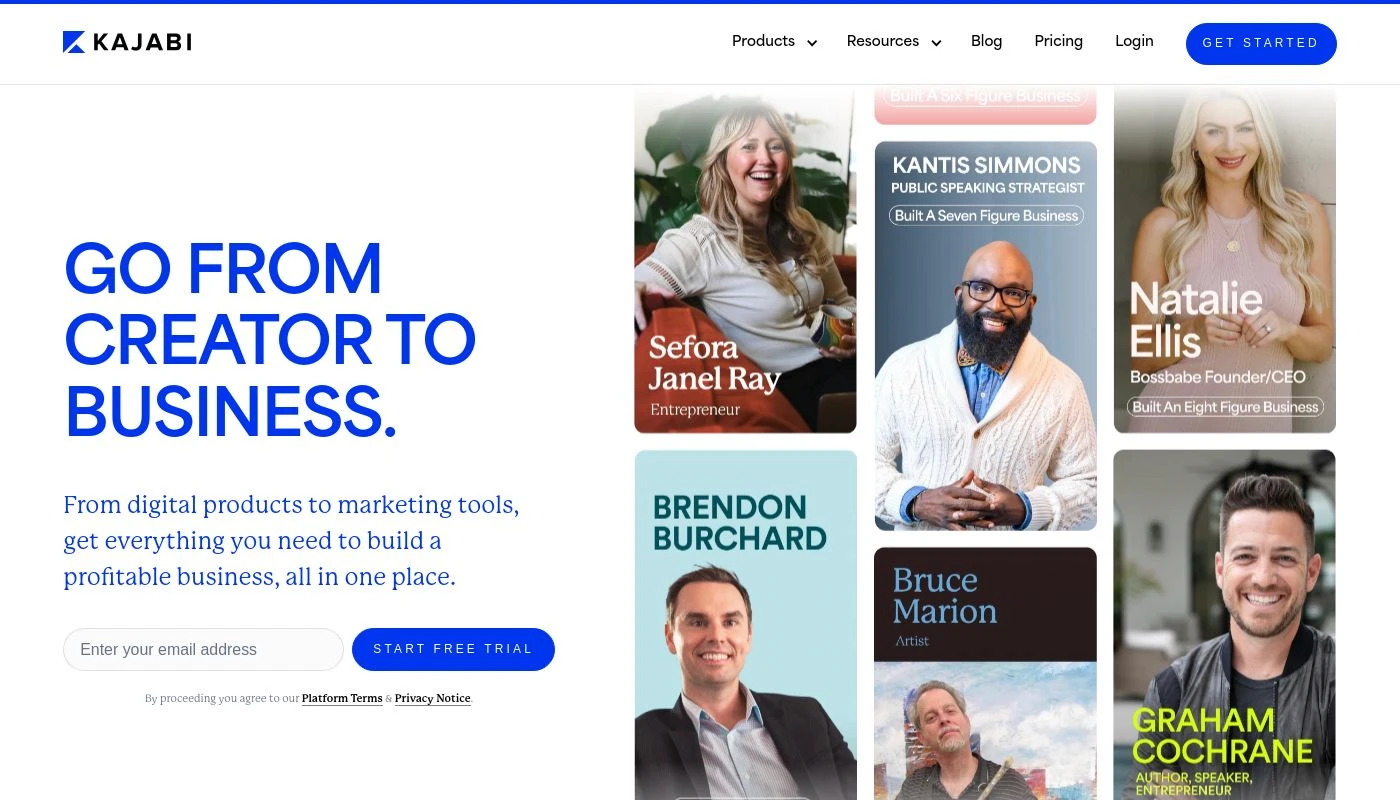This screenshot has width=1400, height=800.
Task: Open the Resources menu
Action: (883, 41)
